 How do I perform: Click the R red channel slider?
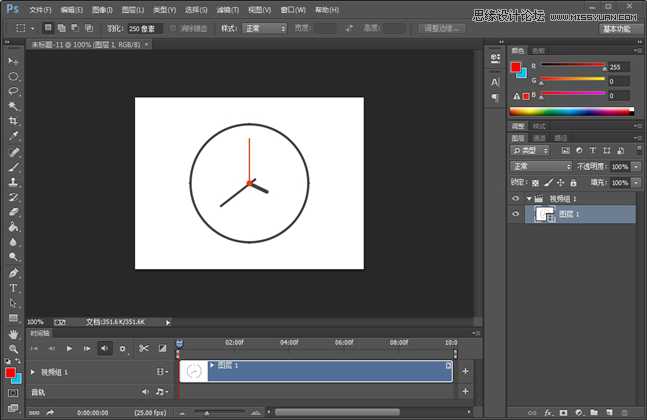coord(573,65)
